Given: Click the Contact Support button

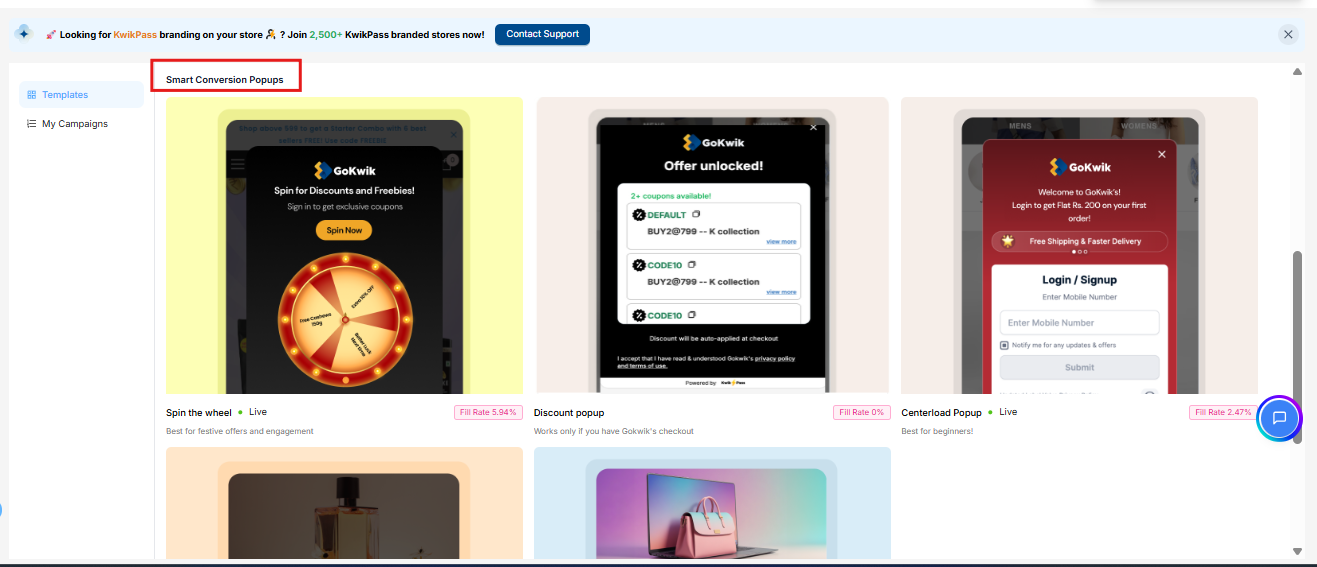Looking at the screenshot, I should click(542, 34).
